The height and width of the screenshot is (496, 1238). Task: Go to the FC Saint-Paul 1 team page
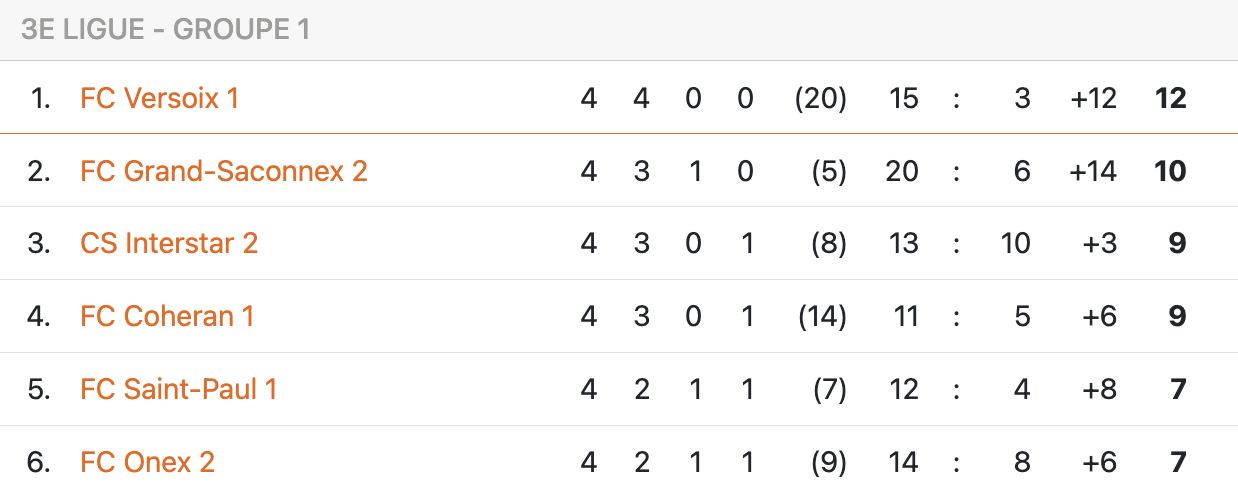click(x=178, y=389)
